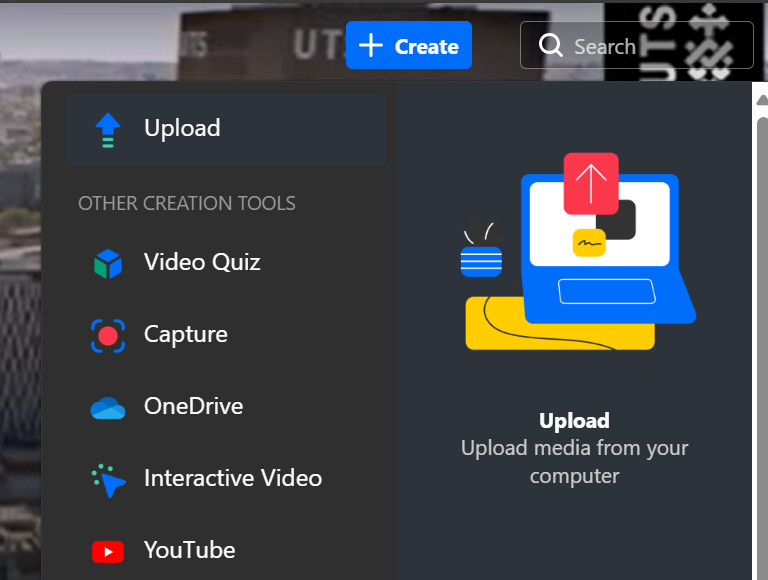Screen dimensions: 768x580
Task: Click the red YouTube play icon
Action: pyautogui.click(x=107, y=551)
